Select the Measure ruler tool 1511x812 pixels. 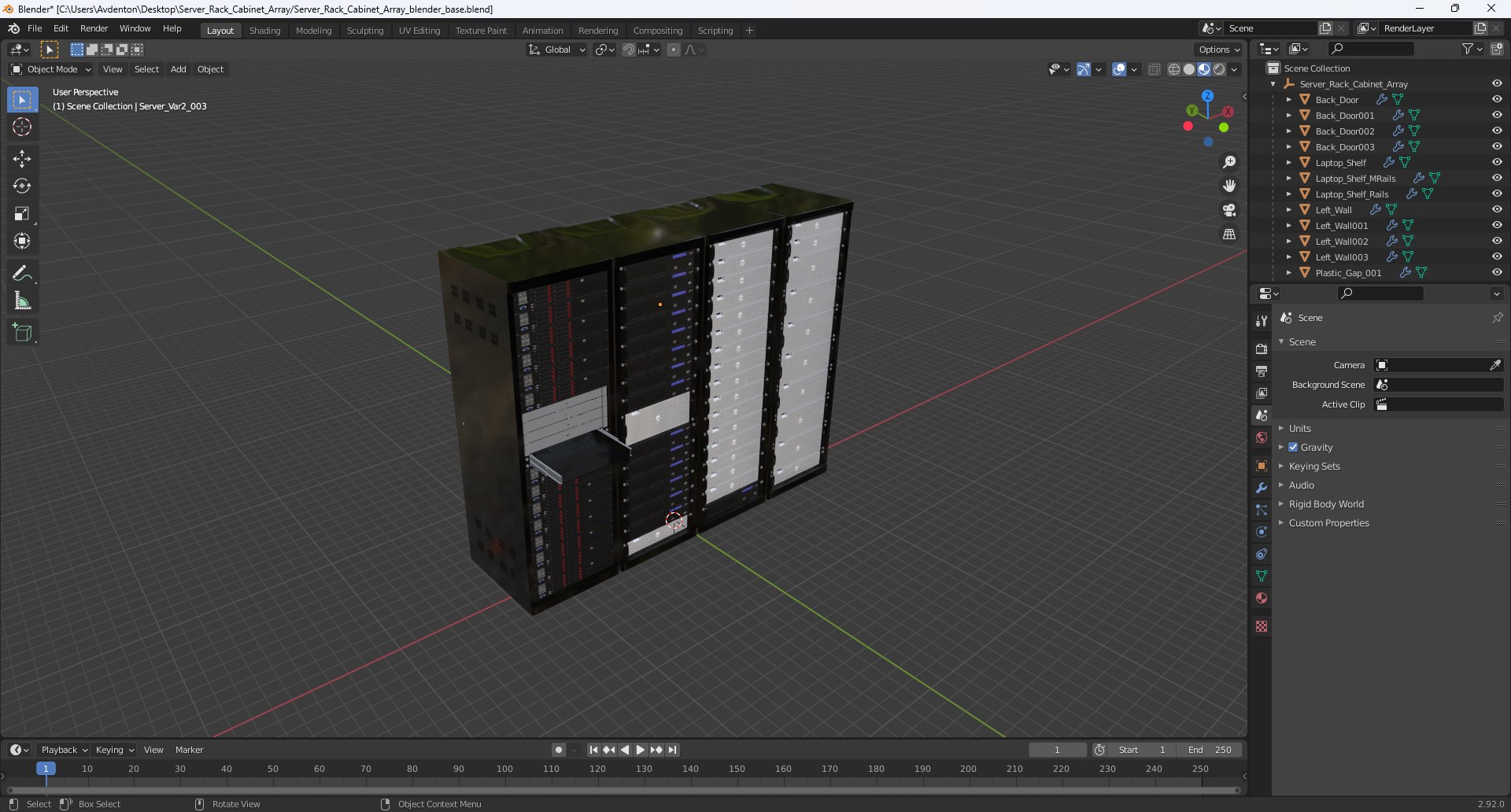coord(22,301)
